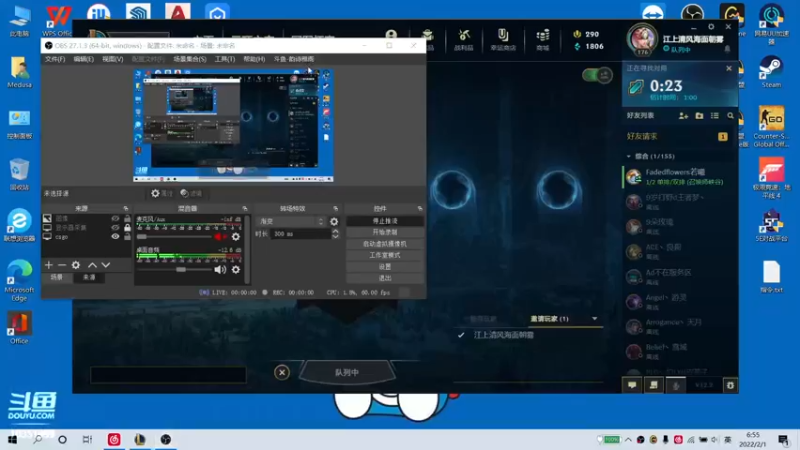Image resolution: width=800 pixels, height=450 pixels.
Task: Open the friends list view options icon
Action: 715,116
